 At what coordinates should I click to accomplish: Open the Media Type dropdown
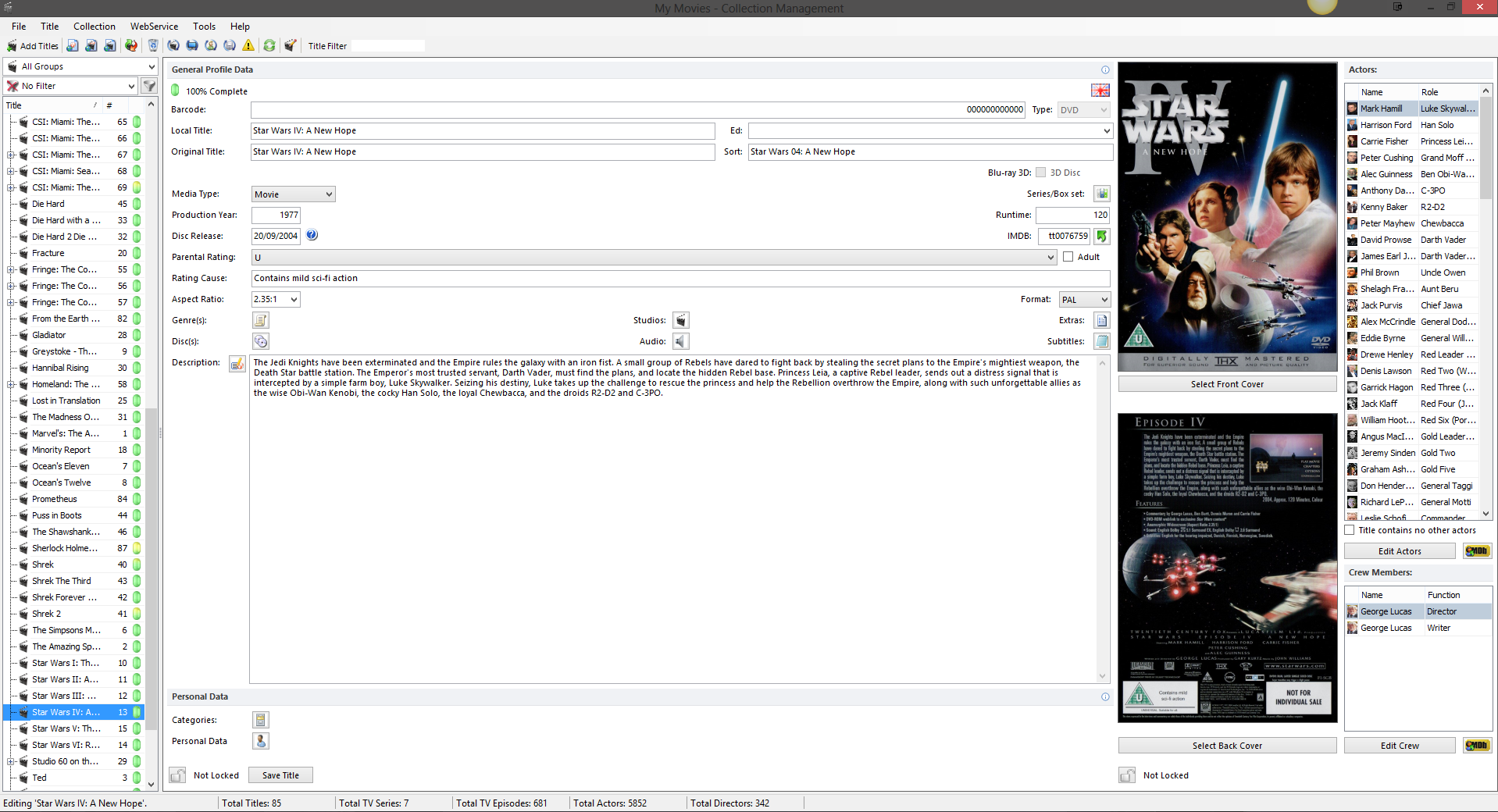click(293, 194)
